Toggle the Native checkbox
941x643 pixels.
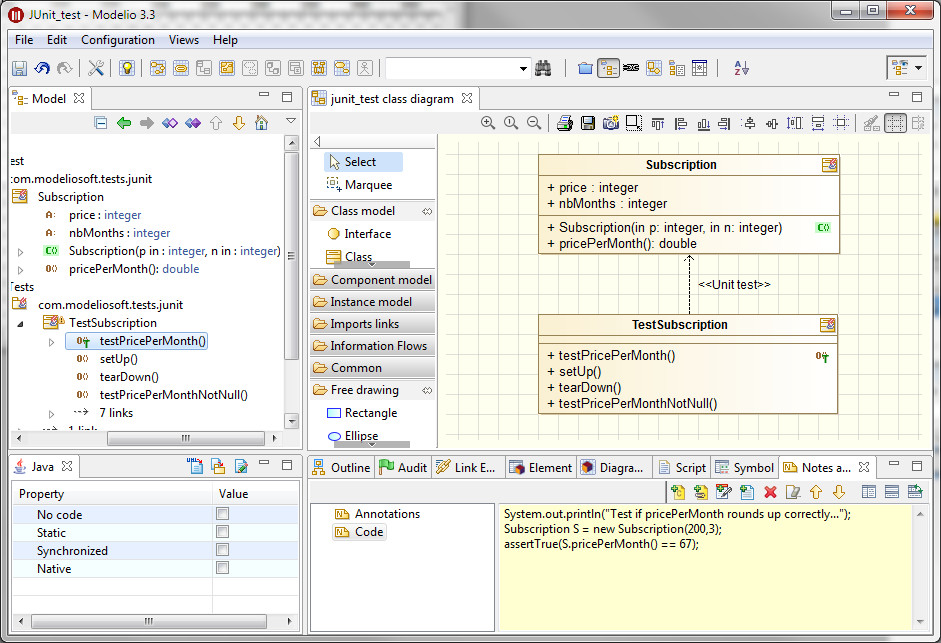click(223, 568)
